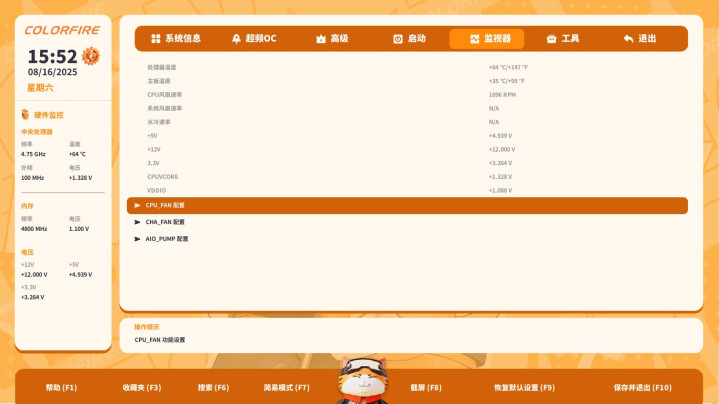Open the 高级 tab

pos(332,39)
